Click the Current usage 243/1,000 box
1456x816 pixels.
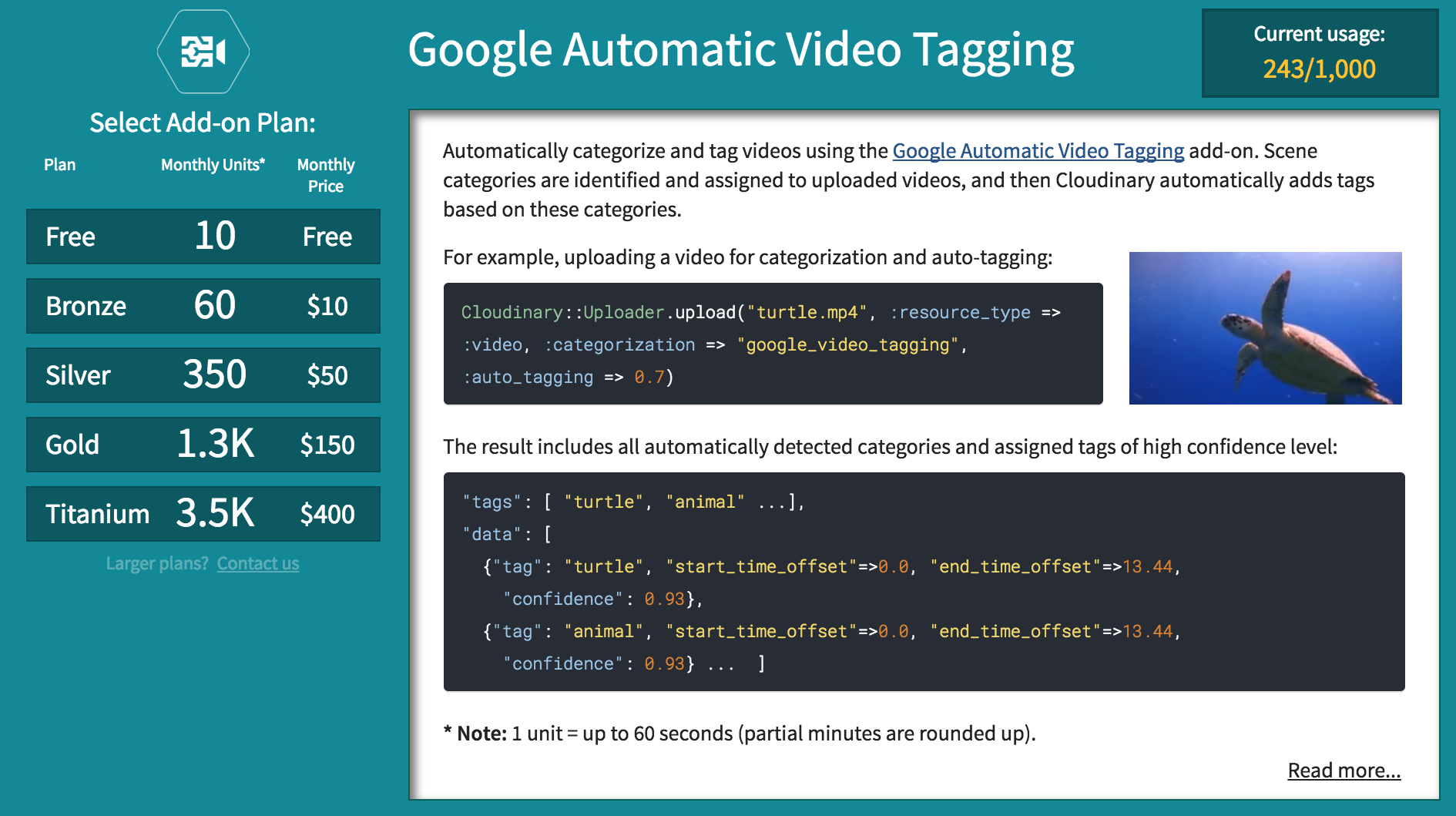1320,53
